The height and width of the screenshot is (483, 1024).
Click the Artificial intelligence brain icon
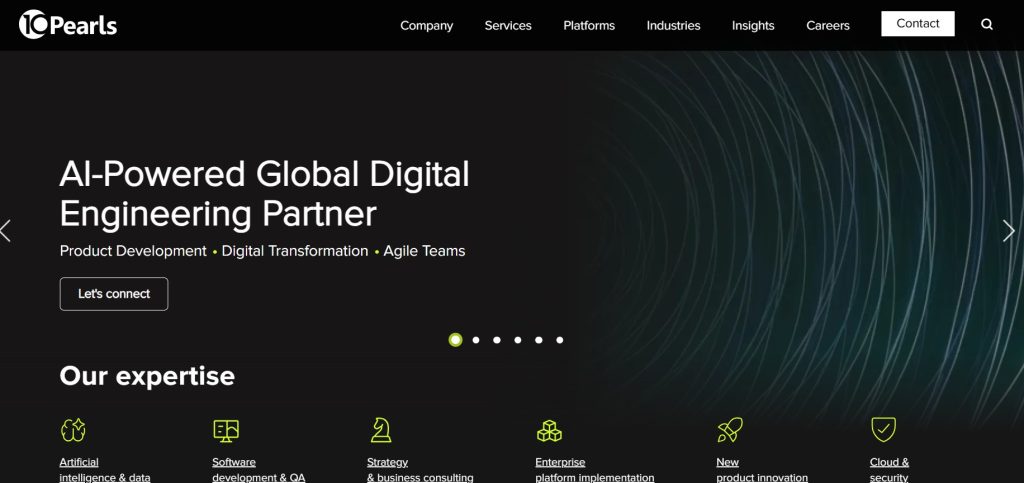[x=73, y=429]
